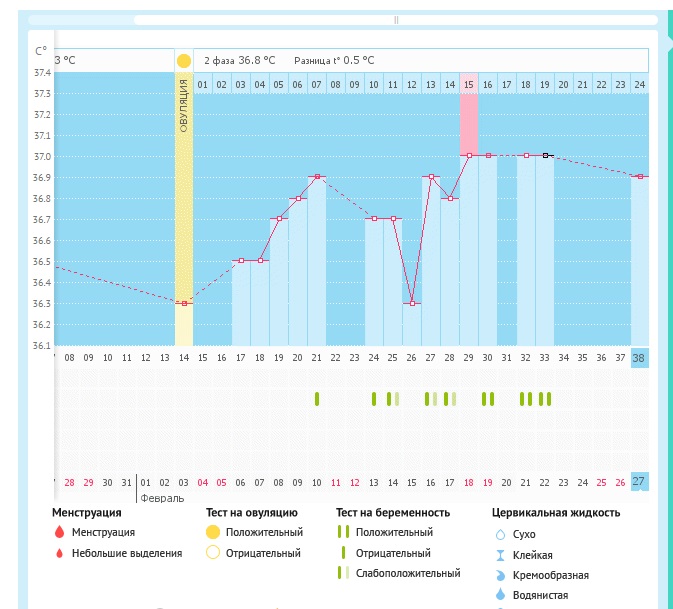Click the Сухо cervical fluid icon
Screen dimensions: 673x609
501,535
